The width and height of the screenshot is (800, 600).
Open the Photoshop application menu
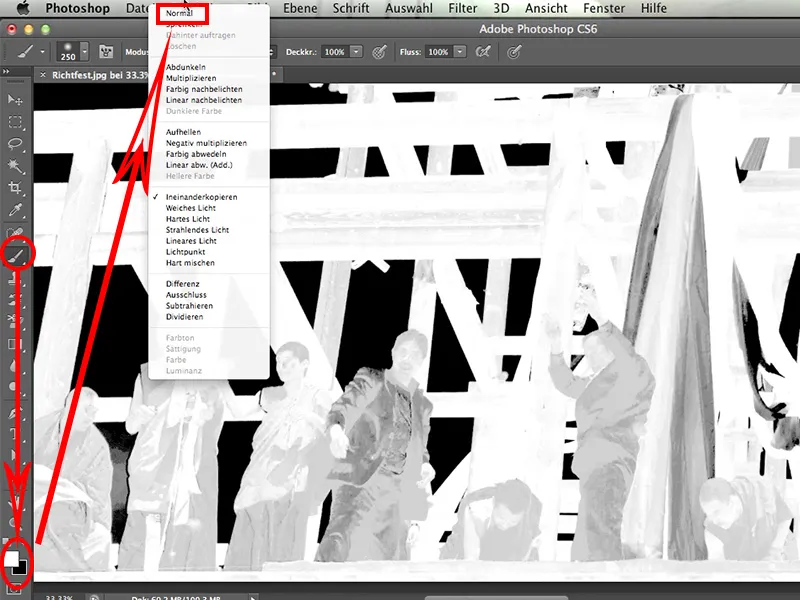pos(78,8)
